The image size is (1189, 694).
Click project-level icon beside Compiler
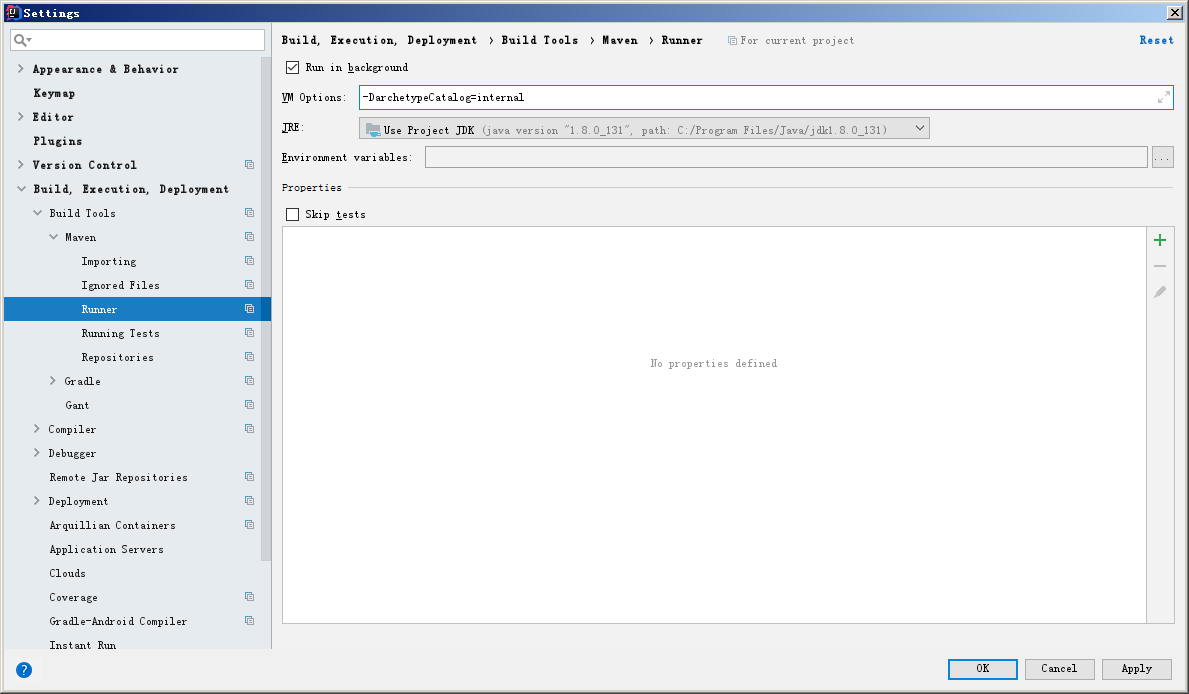249,429
